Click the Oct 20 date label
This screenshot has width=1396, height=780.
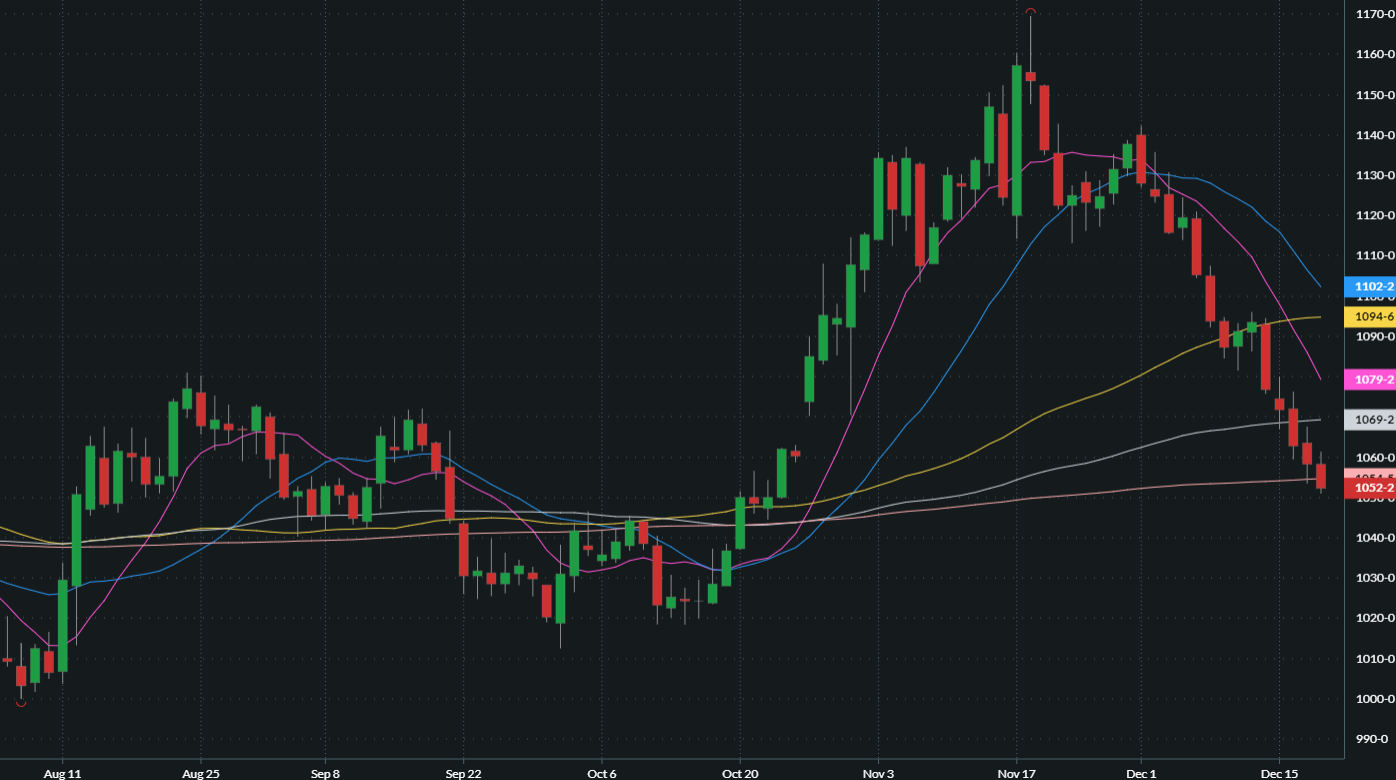(739, 774)
